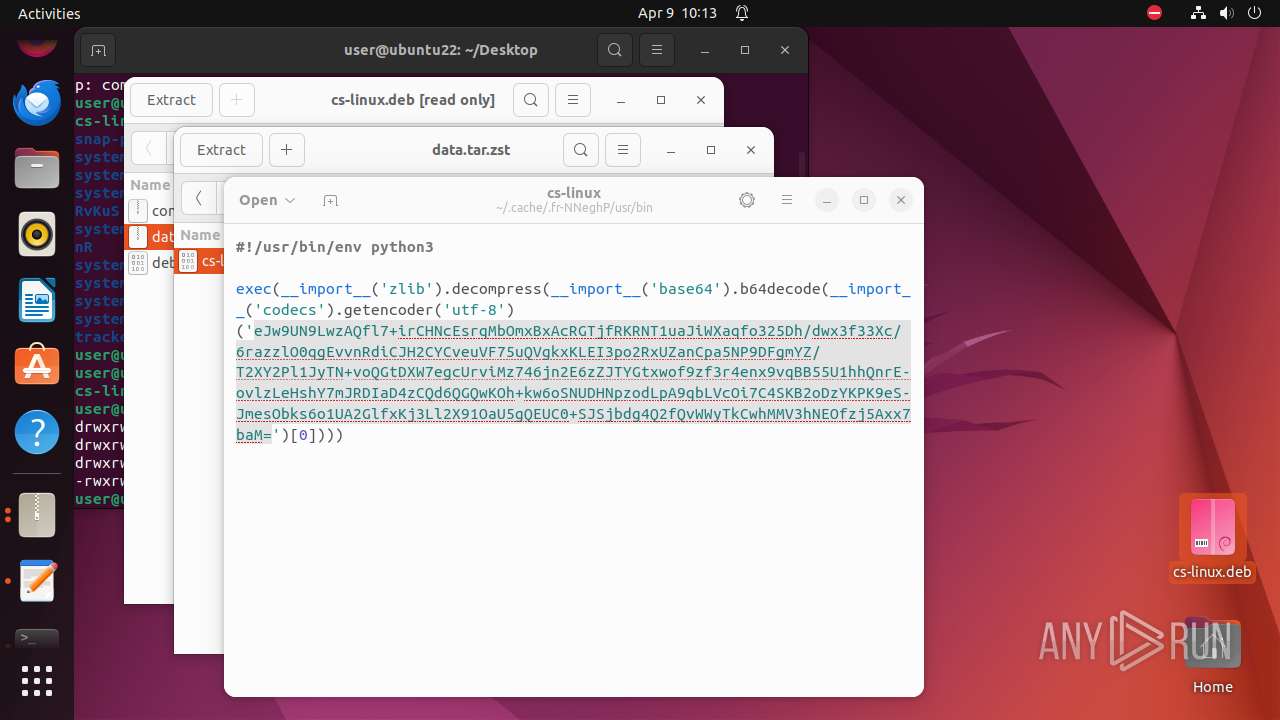Click search icon in data.tar.zst window

[x=581, y=150]
